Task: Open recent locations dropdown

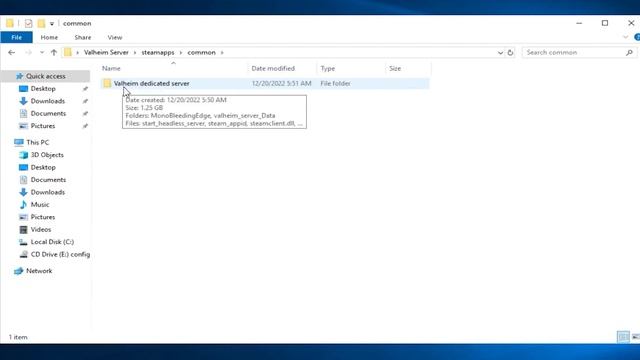Action: (x=42, y=52)
